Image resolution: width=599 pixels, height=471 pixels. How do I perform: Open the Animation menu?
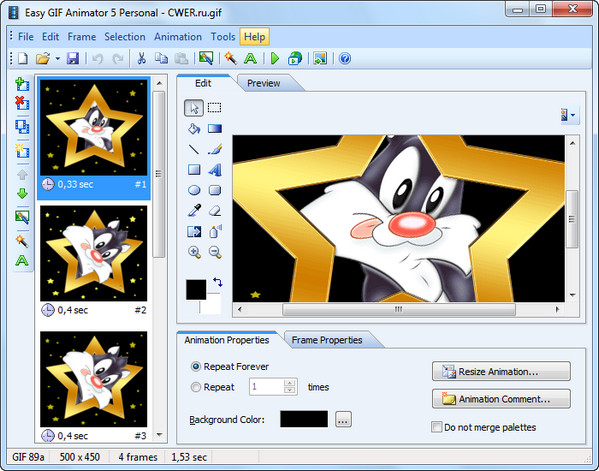pyautogui.click(x=178, y=37)
